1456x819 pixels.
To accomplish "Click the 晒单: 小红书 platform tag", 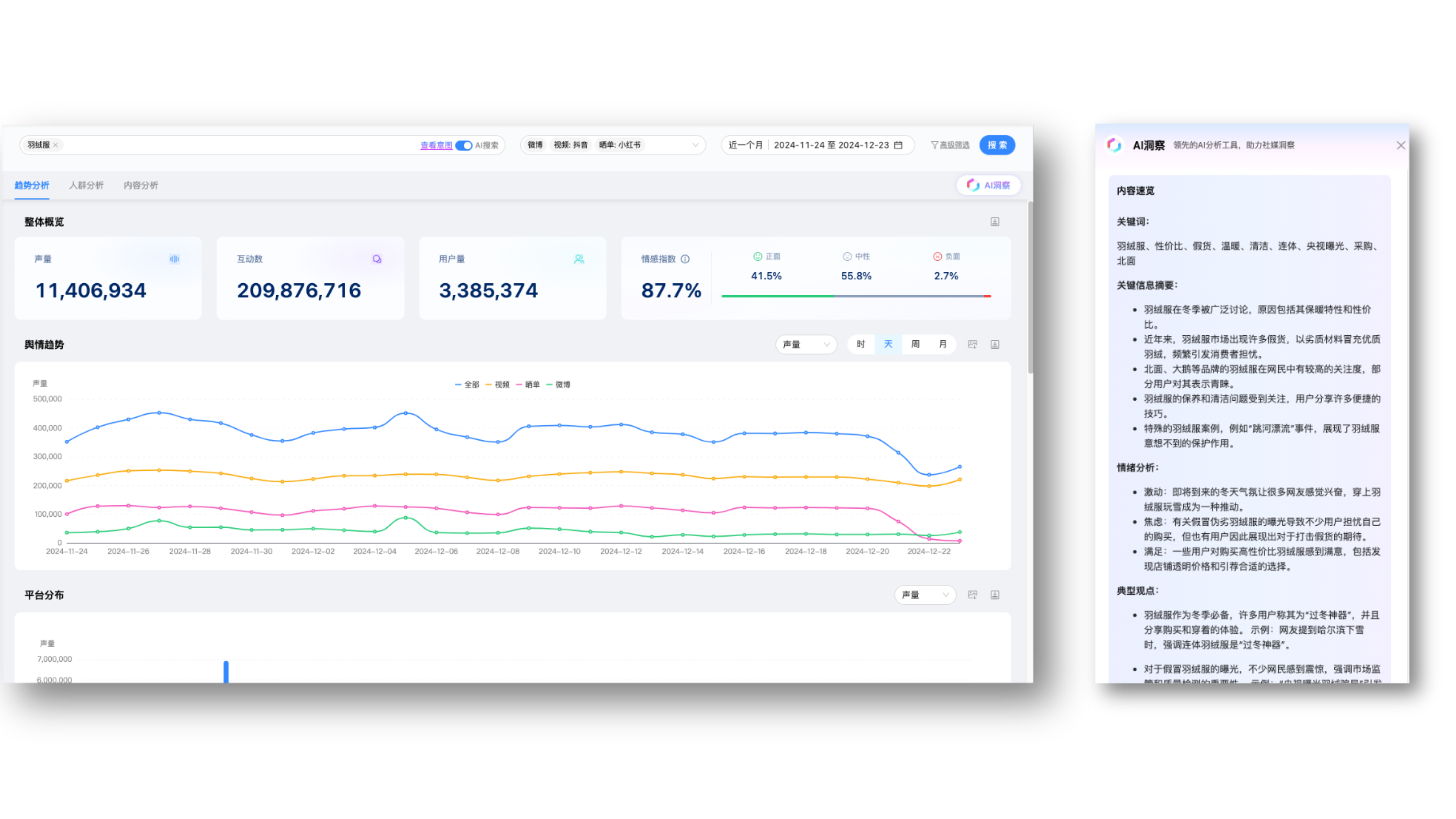I will click(620, 145).
